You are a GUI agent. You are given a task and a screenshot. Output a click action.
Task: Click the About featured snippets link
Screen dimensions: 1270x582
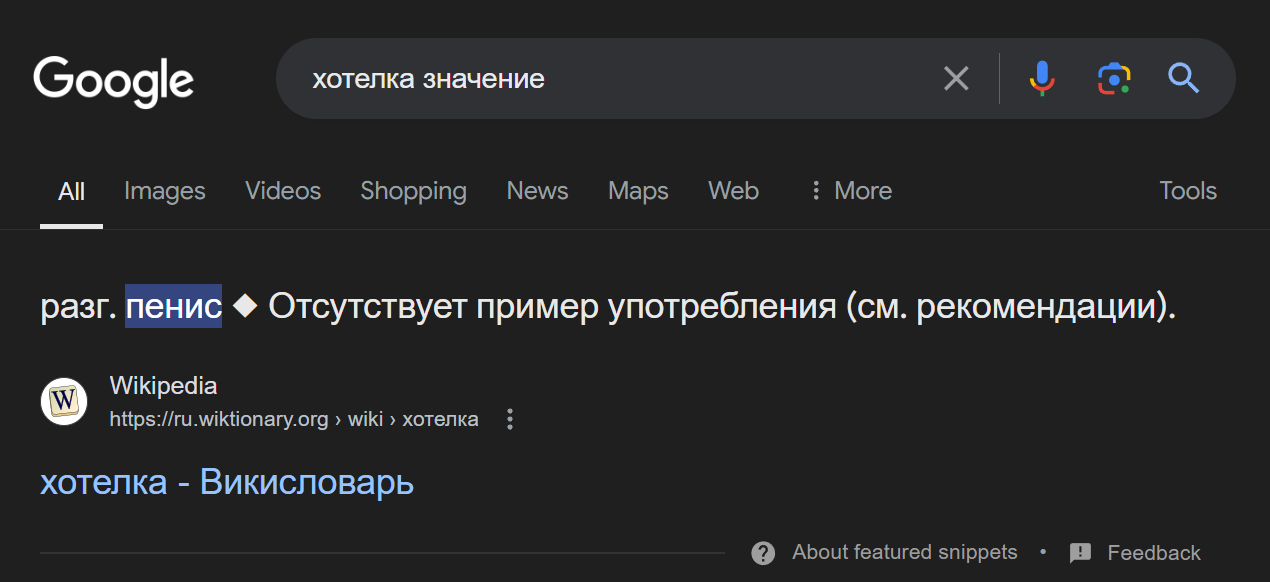pyautogui.click(x=904, y=552)
